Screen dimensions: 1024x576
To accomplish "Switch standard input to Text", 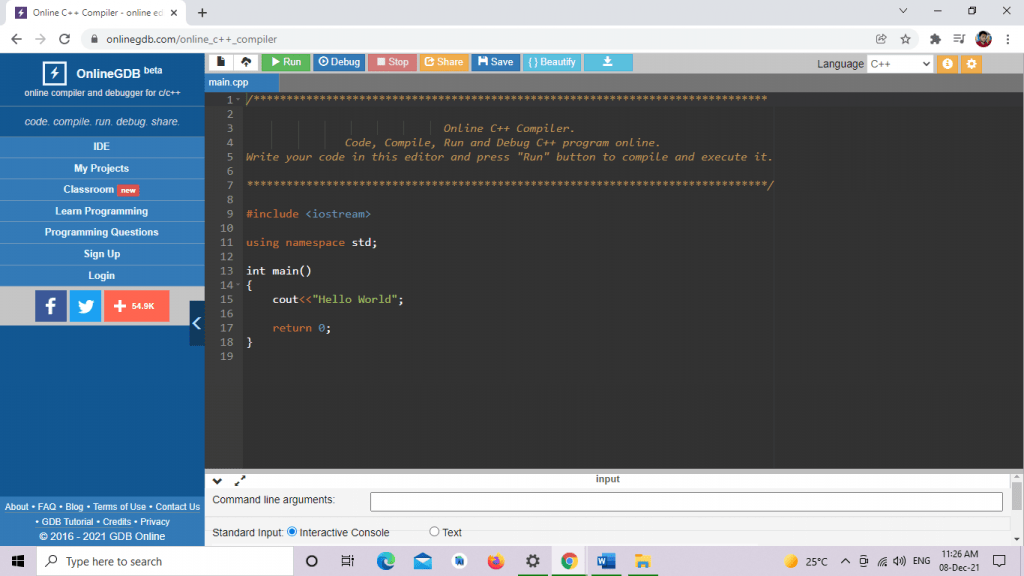I will pyautogui.click(x=434, y=531).
